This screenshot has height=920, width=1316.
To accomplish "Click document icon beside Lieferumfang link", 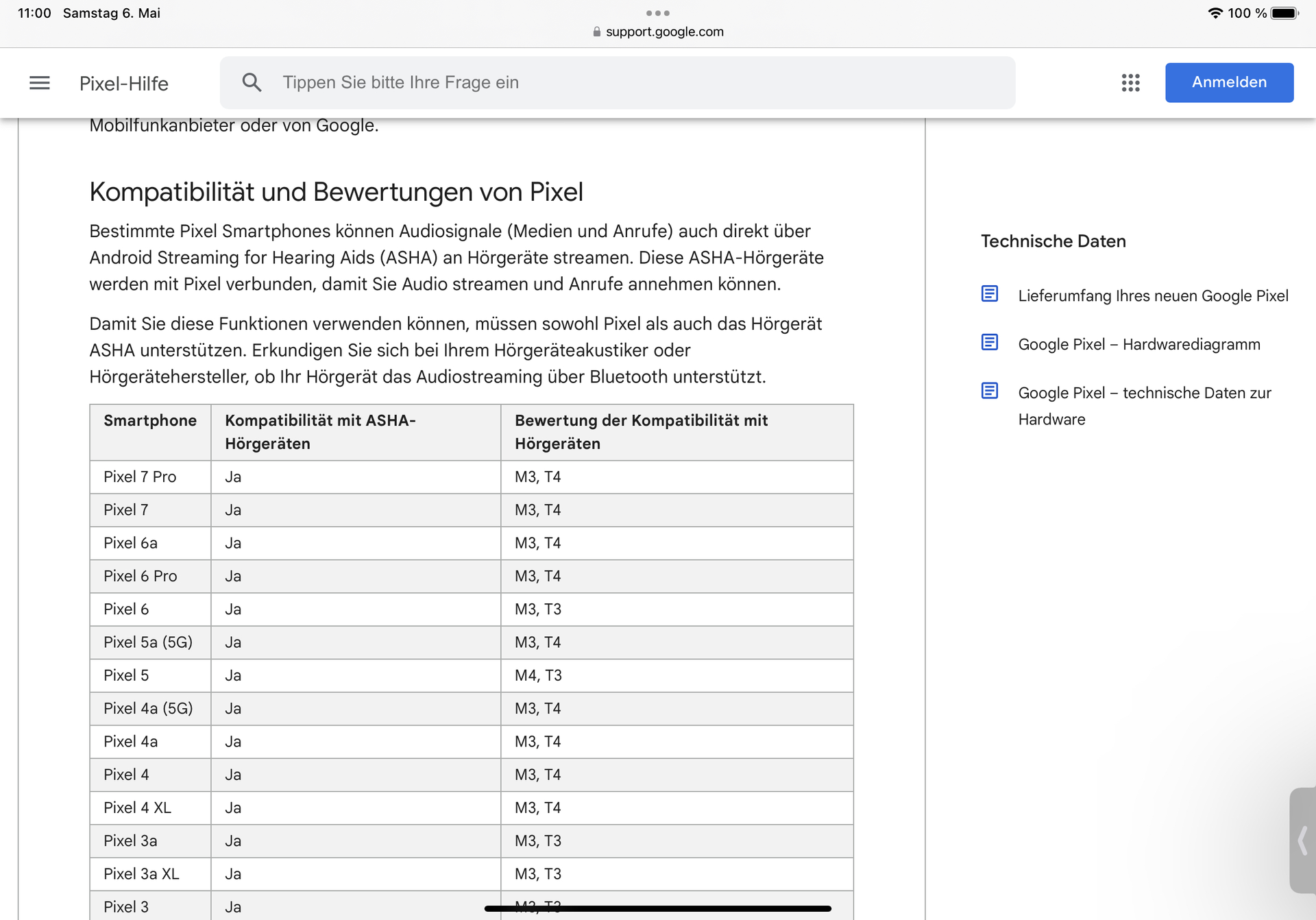I will click(989, 294).
